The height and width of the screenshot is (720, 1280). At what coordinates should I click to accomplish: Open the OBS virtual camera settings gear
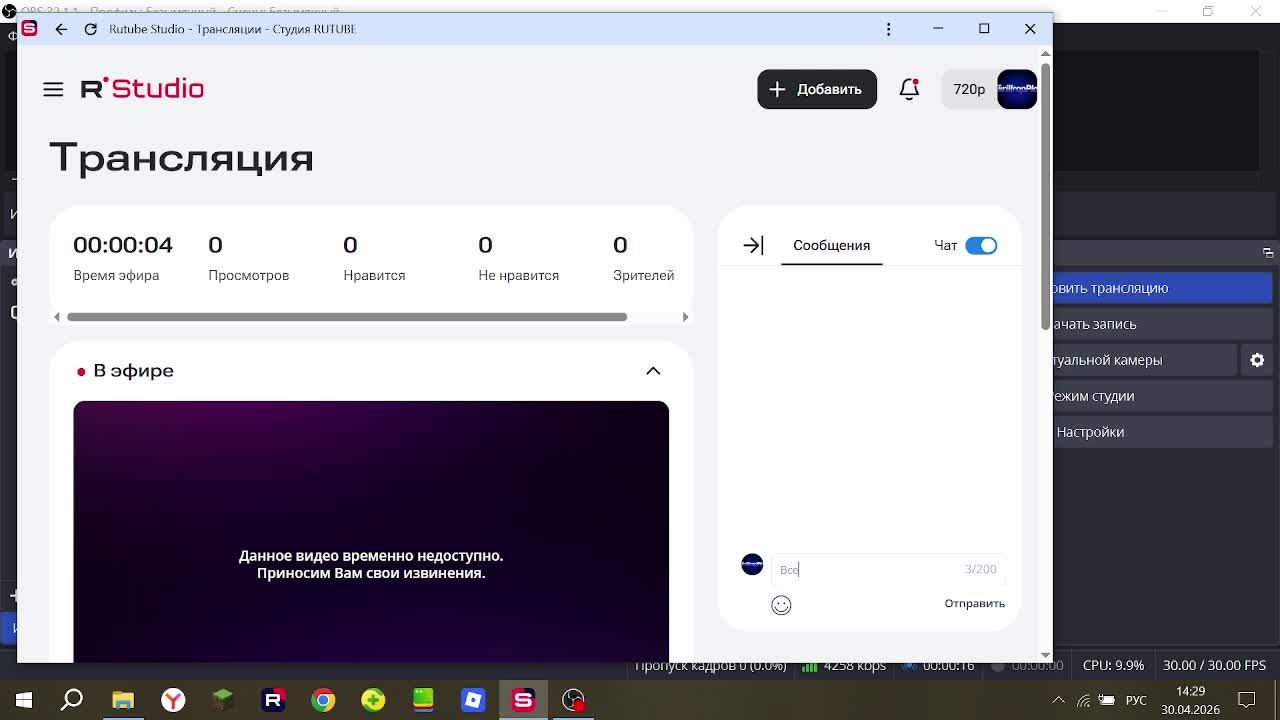click(x=1257, y=360)
